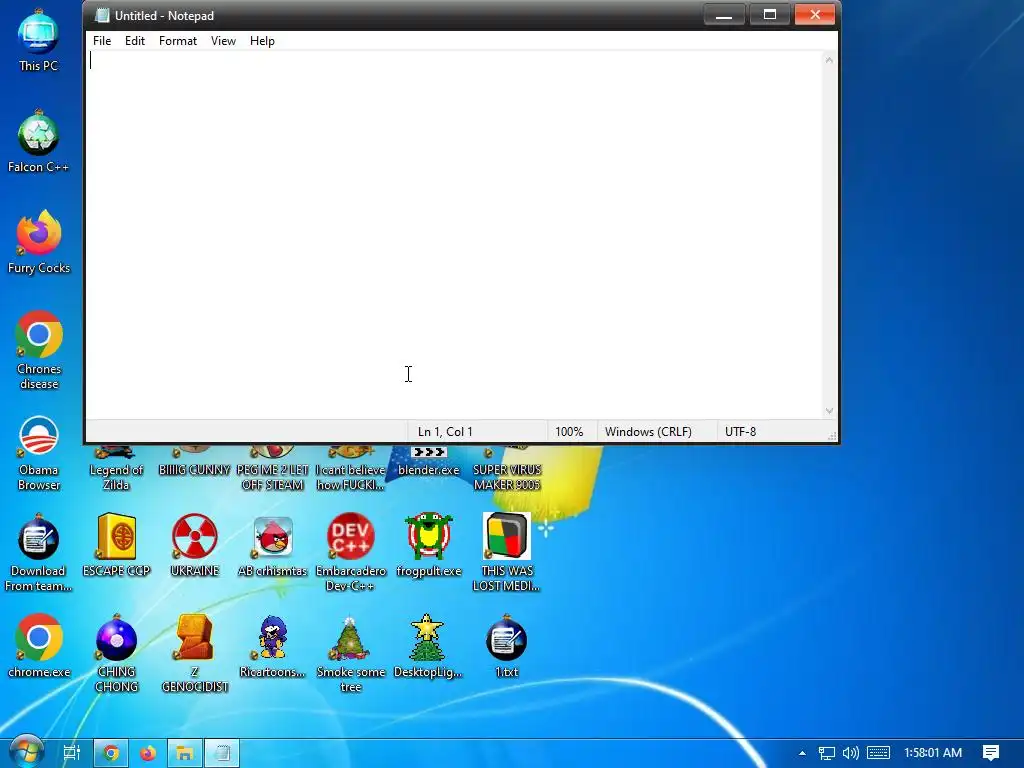Viewport: 1024px width, 768px height.
Task: Open the Start menu orb
Action: coord(26,752)
